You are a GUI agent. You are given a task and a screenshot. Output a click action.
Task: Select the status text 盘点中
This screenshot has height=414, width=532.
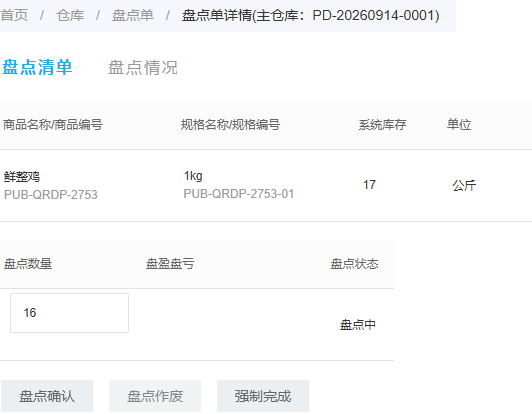point(358,325)
